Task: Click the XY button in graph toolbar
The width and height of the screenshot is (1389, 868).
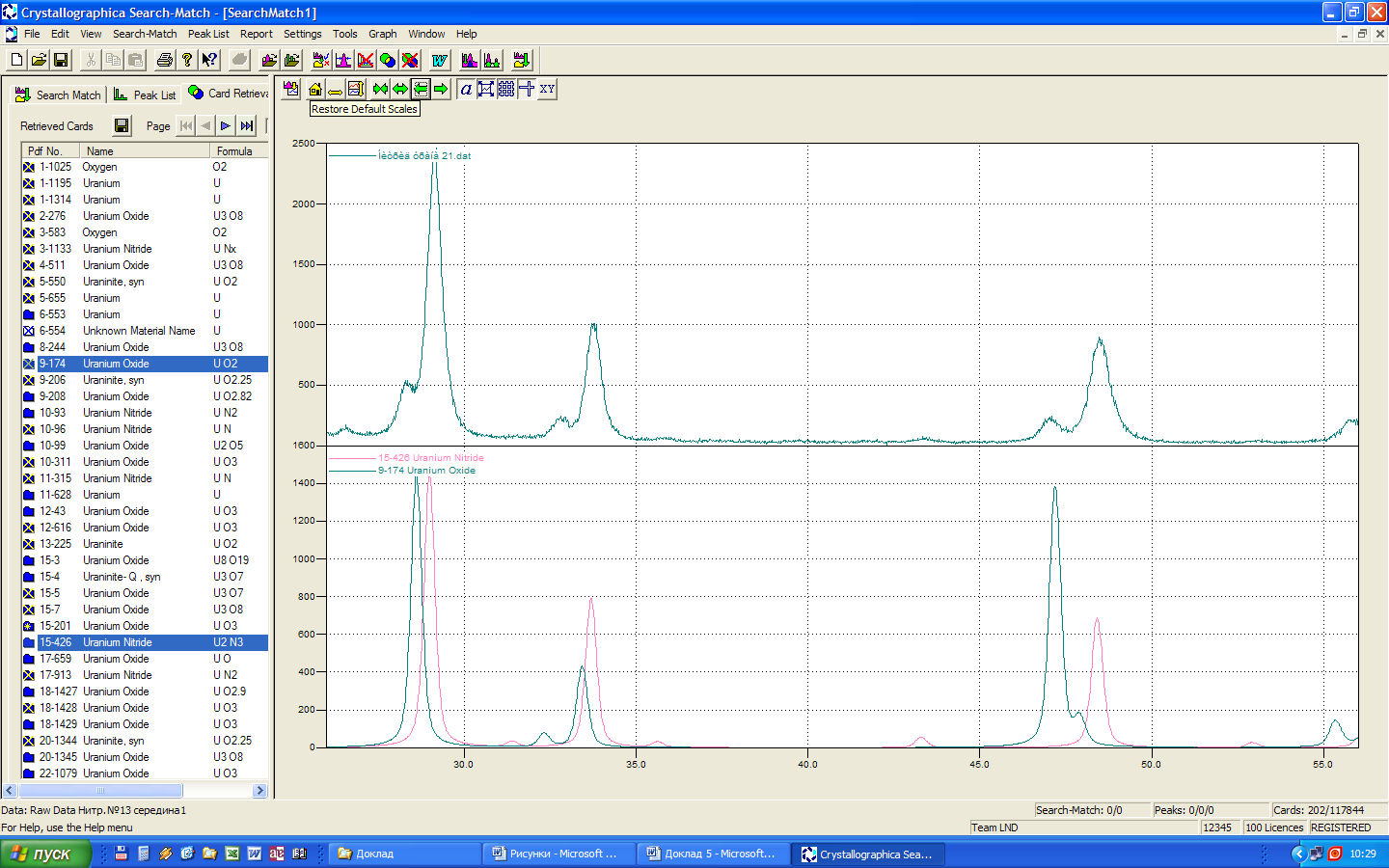Action: (x=547, y=89)
